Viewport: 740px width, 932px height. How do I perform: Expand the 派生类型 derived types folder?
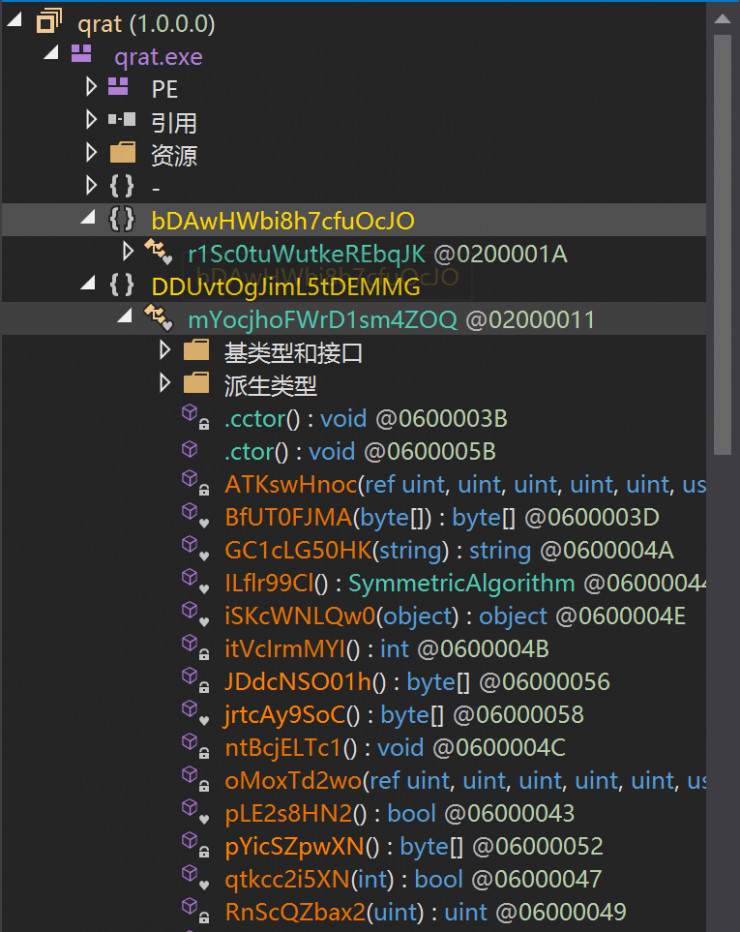pyautogui.click(x=165, y=385)
